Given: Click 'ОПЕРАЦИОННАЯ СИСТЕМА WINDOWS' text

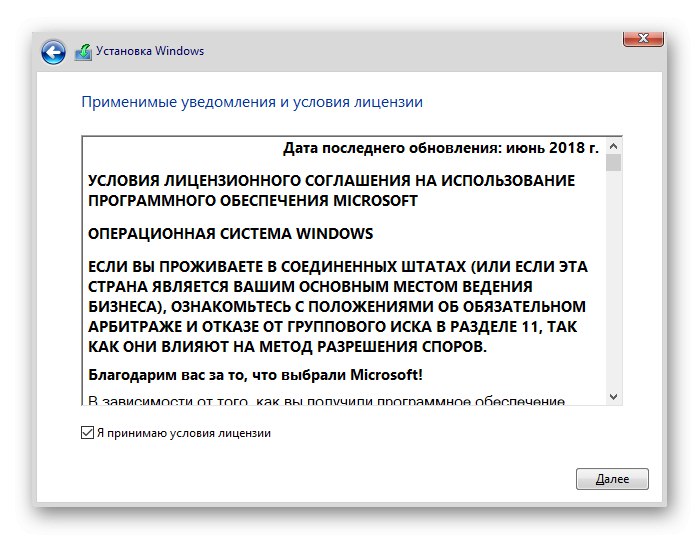Looking at the screenshot, I should pos(230,233).
